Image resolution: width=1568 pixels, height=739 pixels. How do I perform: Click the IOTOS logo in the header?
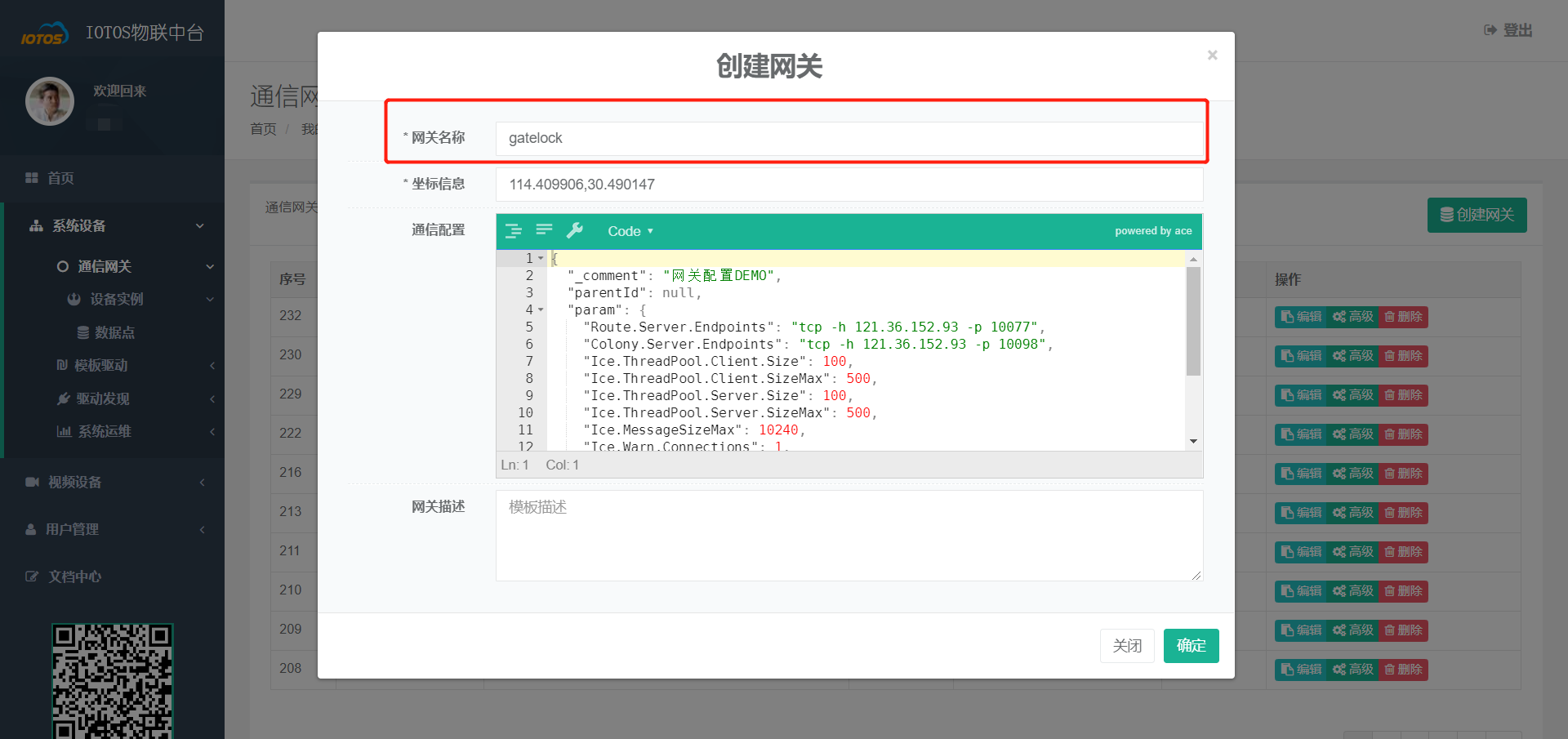tap(44, 34)
